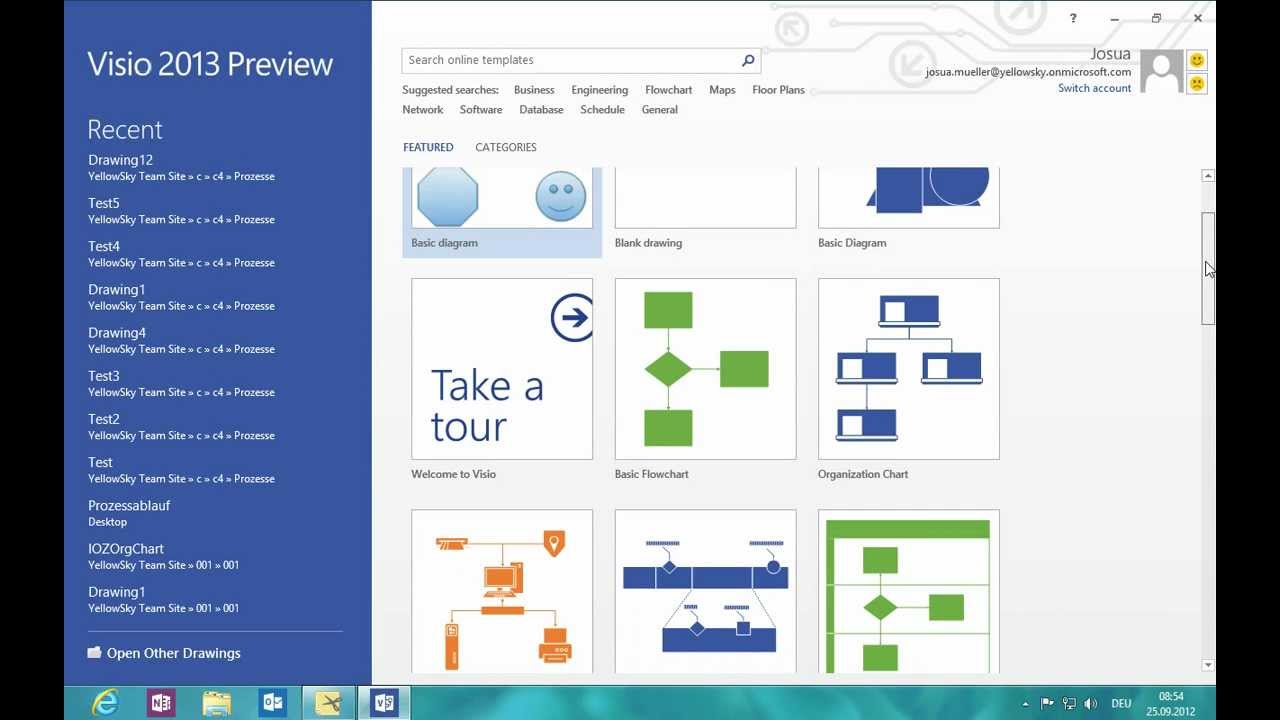This screenshot has height=720, width=1280.
Task: Click the arrow icon on Take a tour
Action: click(x=572, y=318)
